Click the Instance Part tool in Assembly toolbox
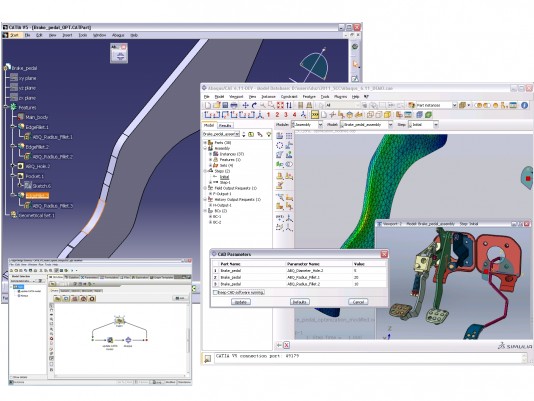The image size is (534, 401). click(x=280, y=136)
